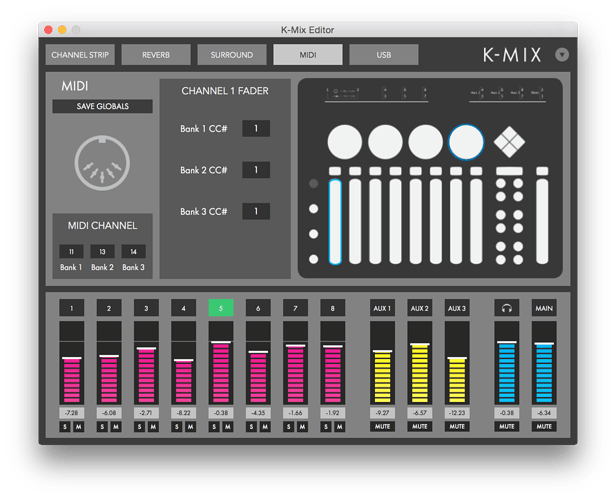Switch to the REVERB tab
This screenshot has height=500, width=616.
(156, 55)
